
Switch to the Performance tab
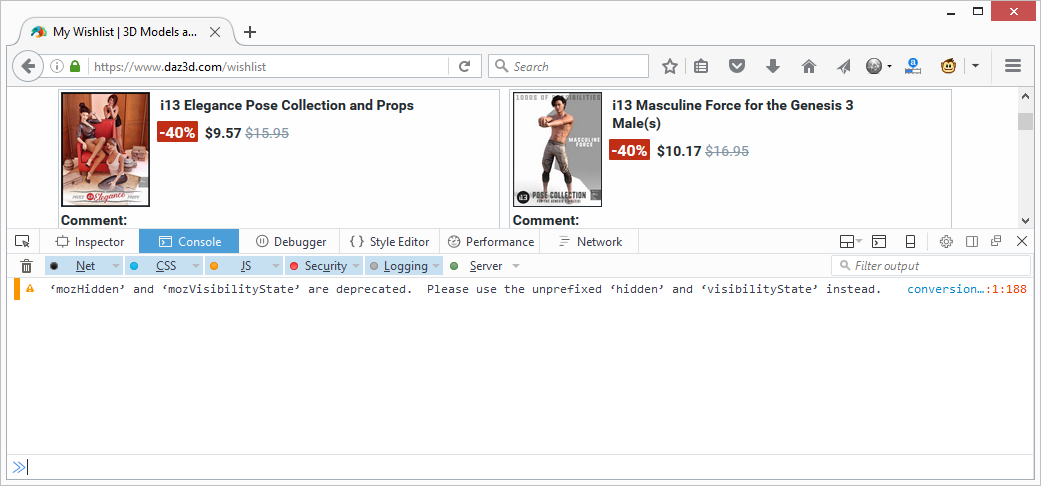pos(489,242)
